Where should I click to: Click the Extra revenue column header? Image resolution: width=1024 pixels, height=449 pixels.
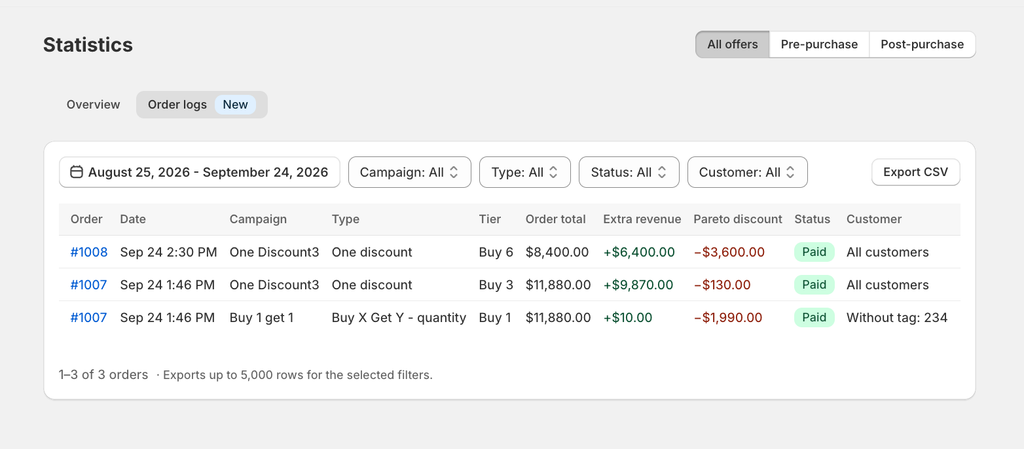[642, 219]
